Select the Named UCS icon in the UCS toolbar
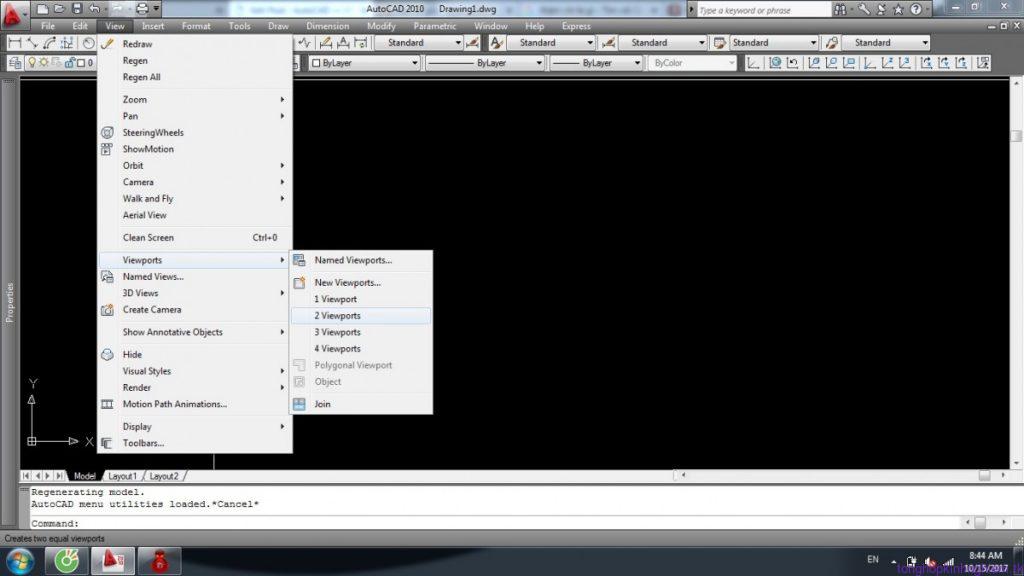 tap(984, 62)
